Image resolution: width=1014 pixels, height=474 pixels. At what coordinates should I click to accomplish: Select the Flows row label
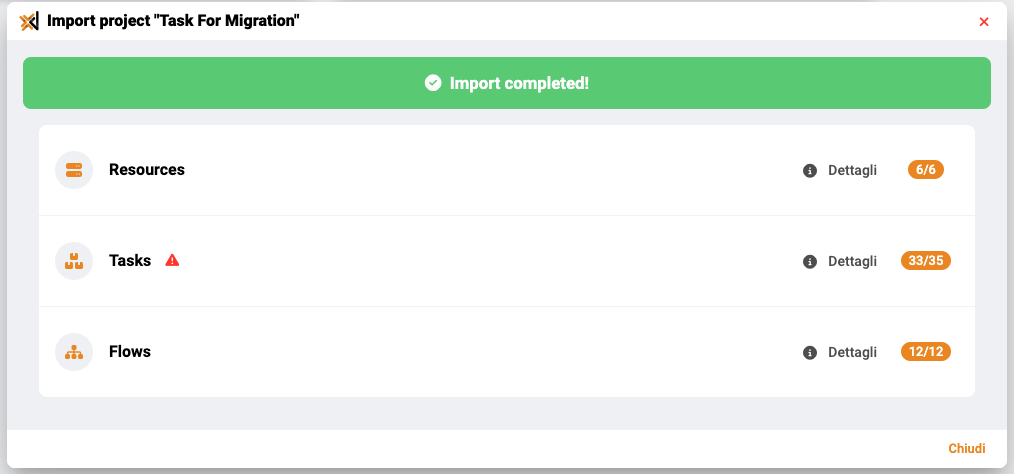point(130,352)
